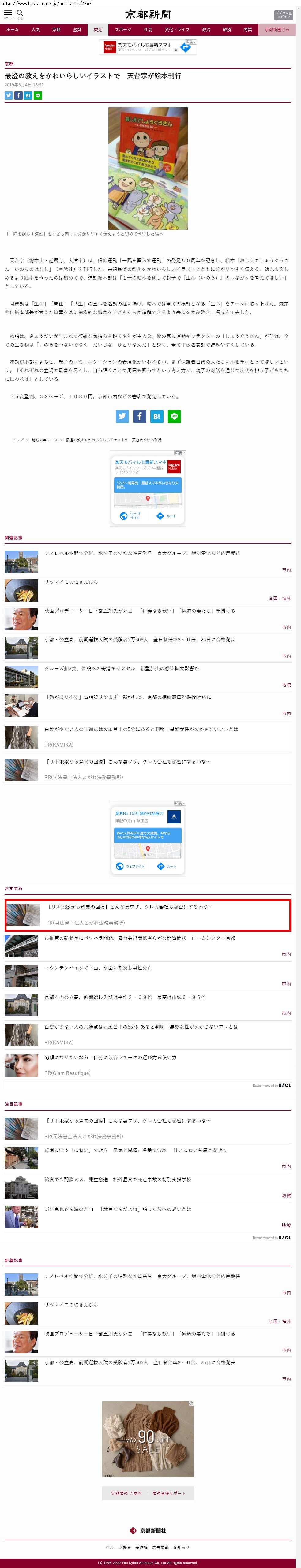Click 定期購読 ご案内 footer button
The width and height of the screenshot is (301, 1568).
[x=126, y=1493]
